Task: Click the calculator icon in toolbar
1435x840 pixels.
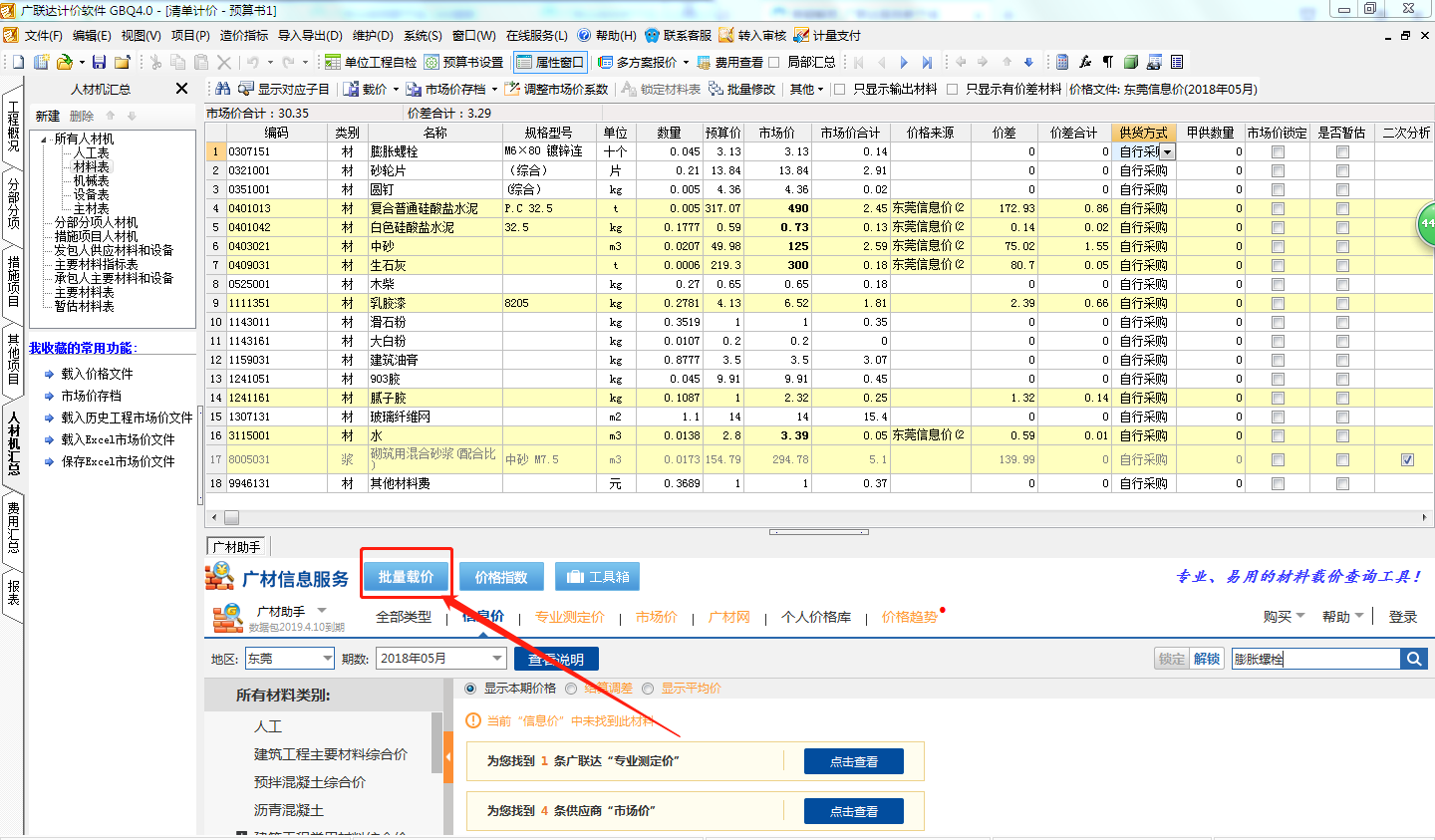Action: tap(1062, 62)
